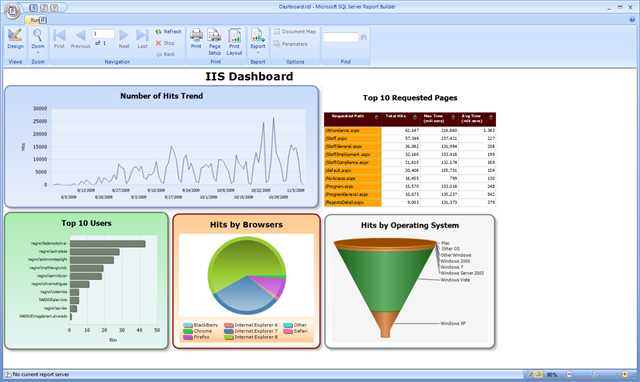The height and width of the screenshot is (382, 640).
Task: Go to Previous page
Action: coord(80,39)
